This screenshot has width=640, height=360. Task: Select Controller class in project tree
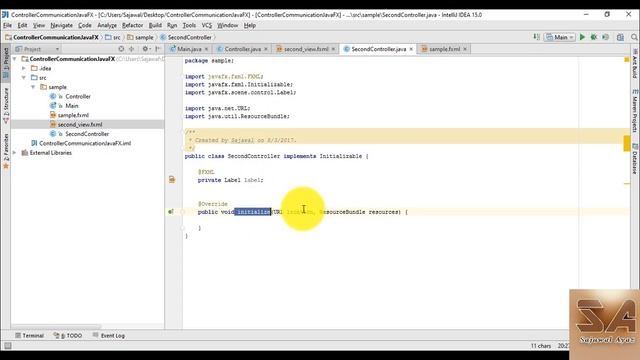78,96
